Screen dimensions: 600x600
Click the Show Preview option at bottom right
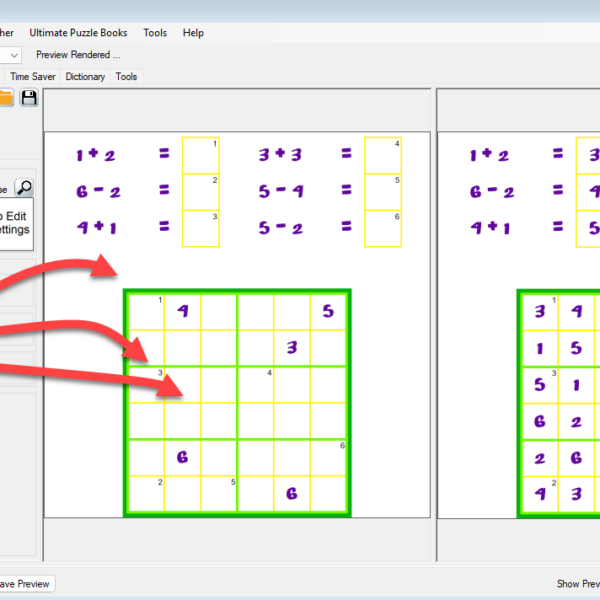[x=577, y=584]
